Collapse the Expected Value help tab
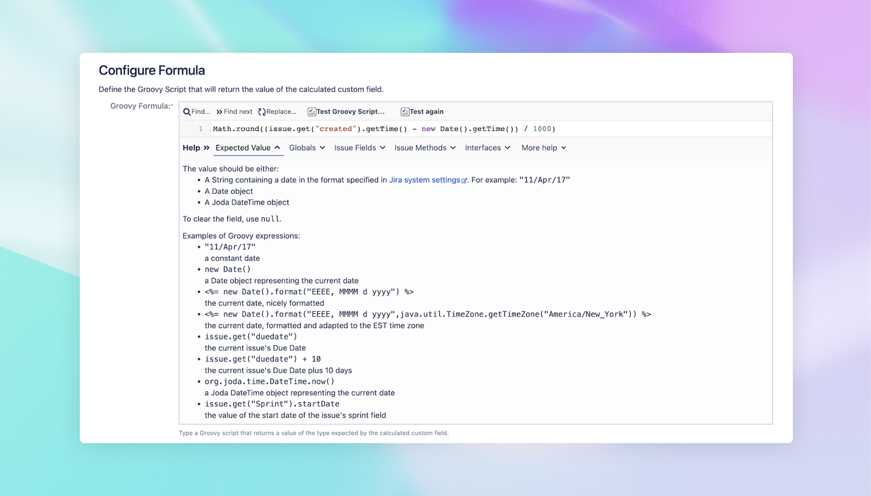This screenshot has width=871, height=496. pos(248,148)
